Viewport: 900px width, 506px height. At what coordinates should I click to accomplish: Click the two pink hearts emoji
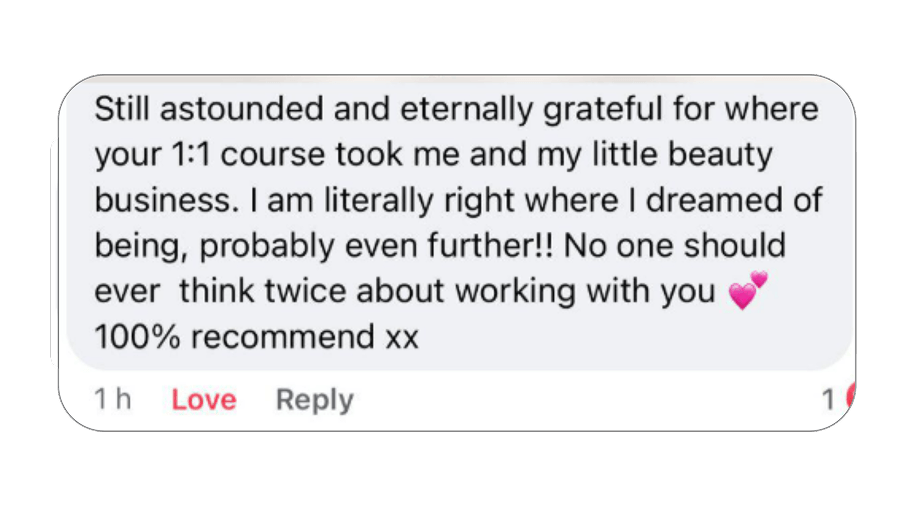(747, 291)
